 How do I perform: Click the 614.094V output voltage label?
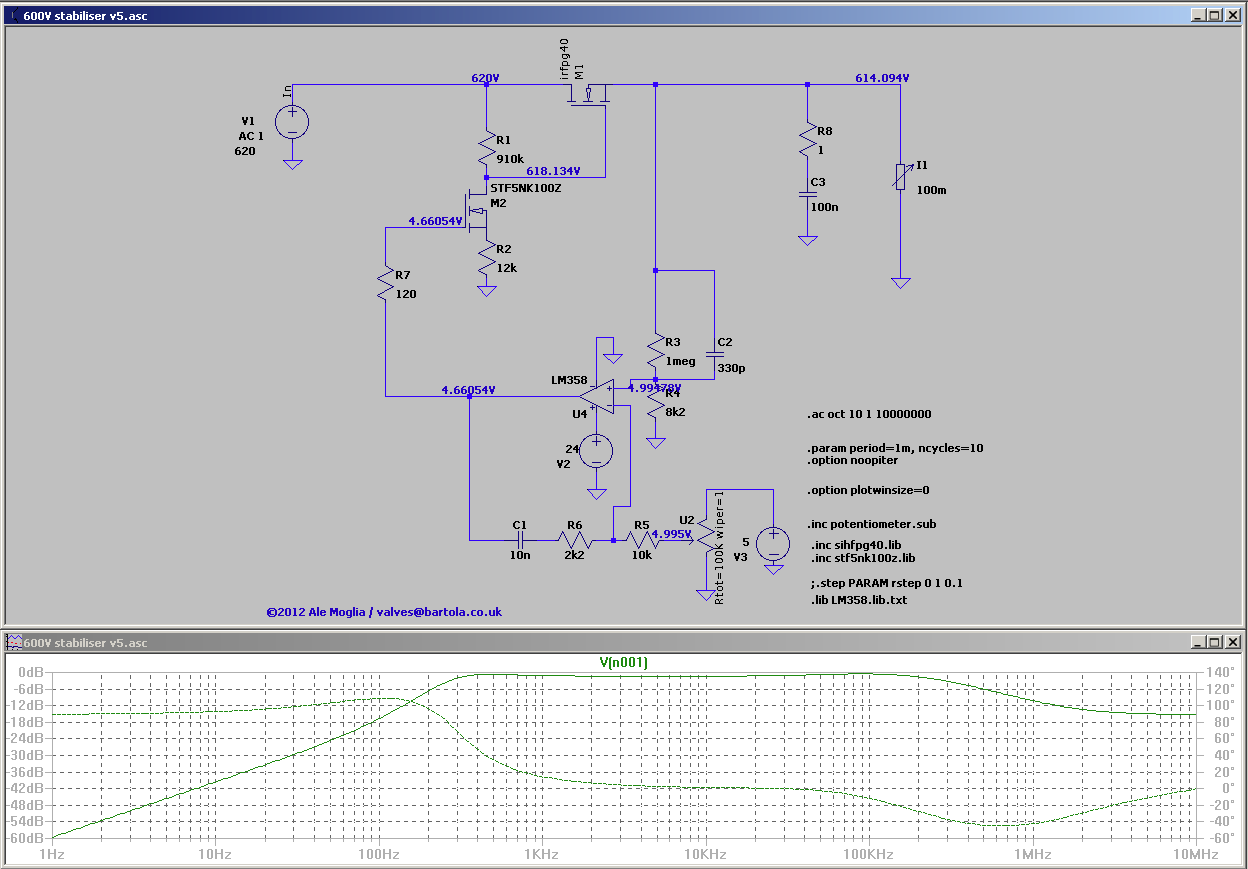[882, 78]
